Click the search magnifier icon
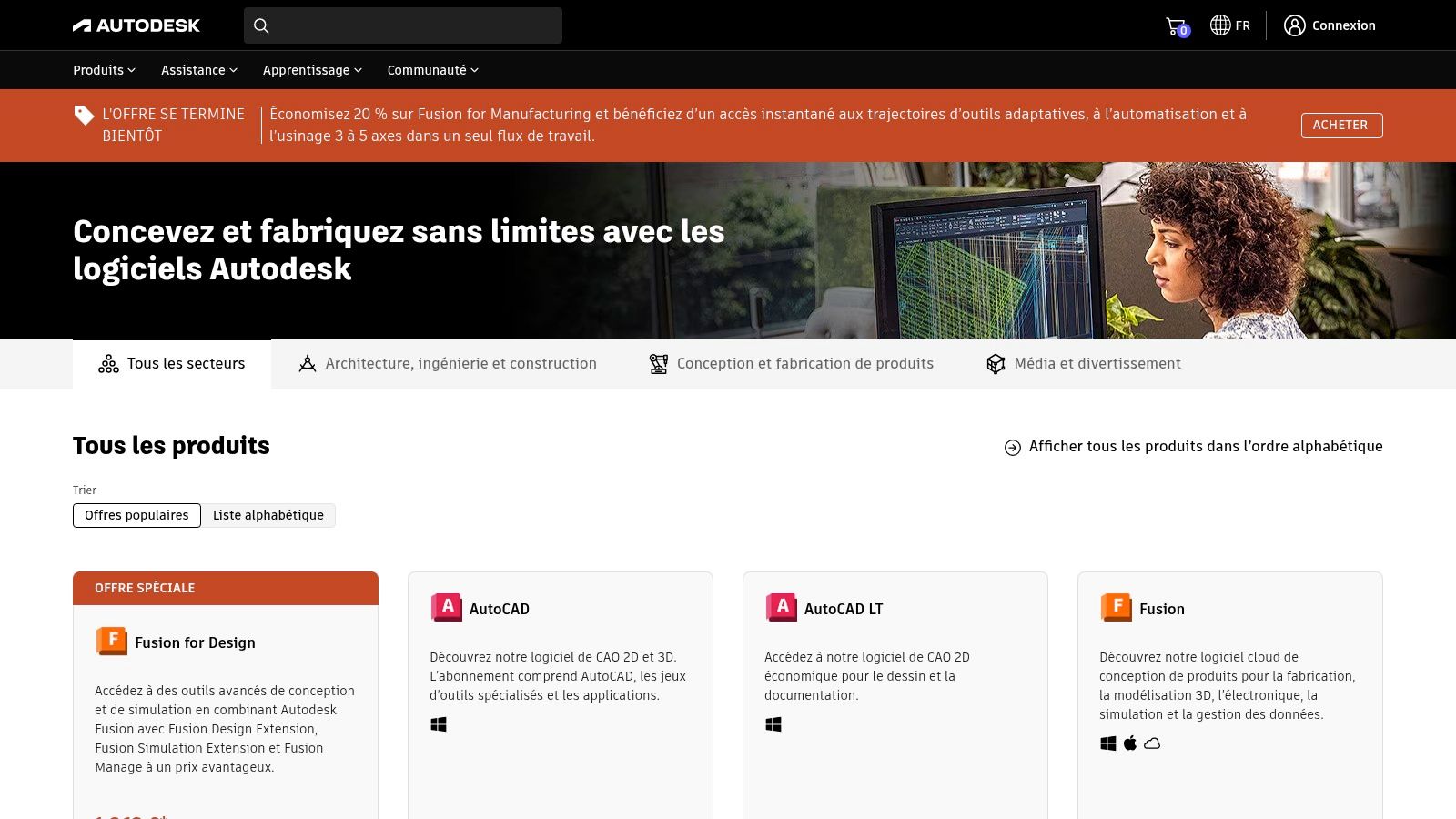The width and height of the screenshot is (1456, 819). (x=261, y=25)
